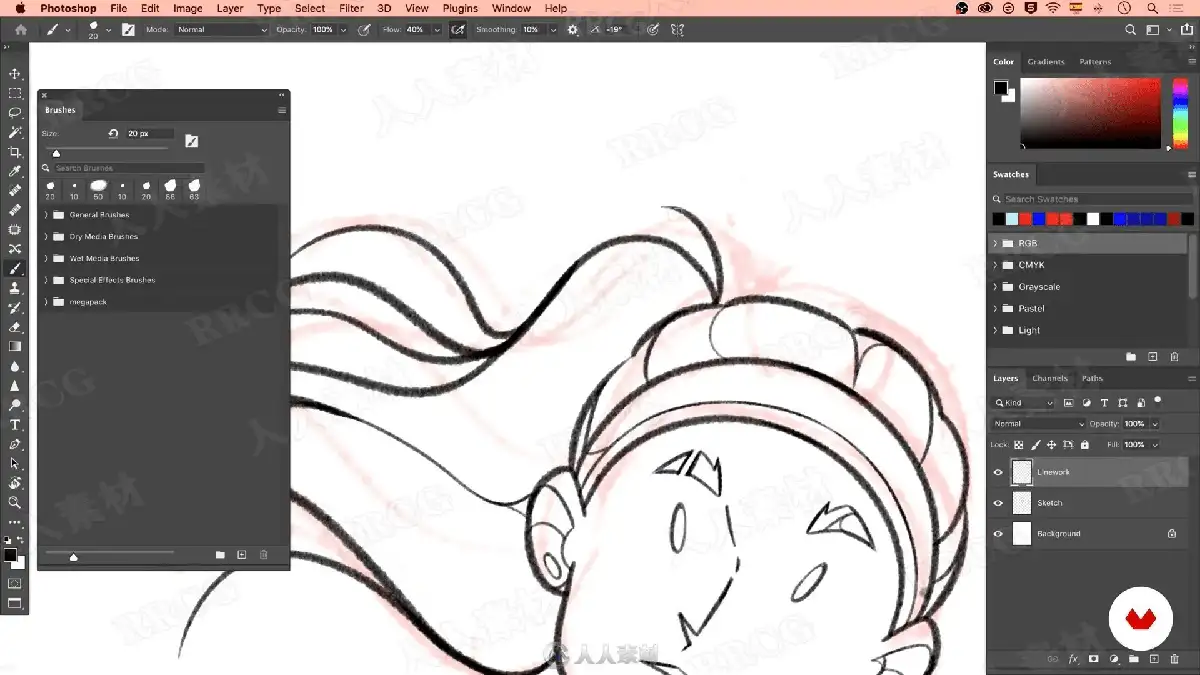
Task: Expand the megapack brush folder
Action: [x=46, y=302]
